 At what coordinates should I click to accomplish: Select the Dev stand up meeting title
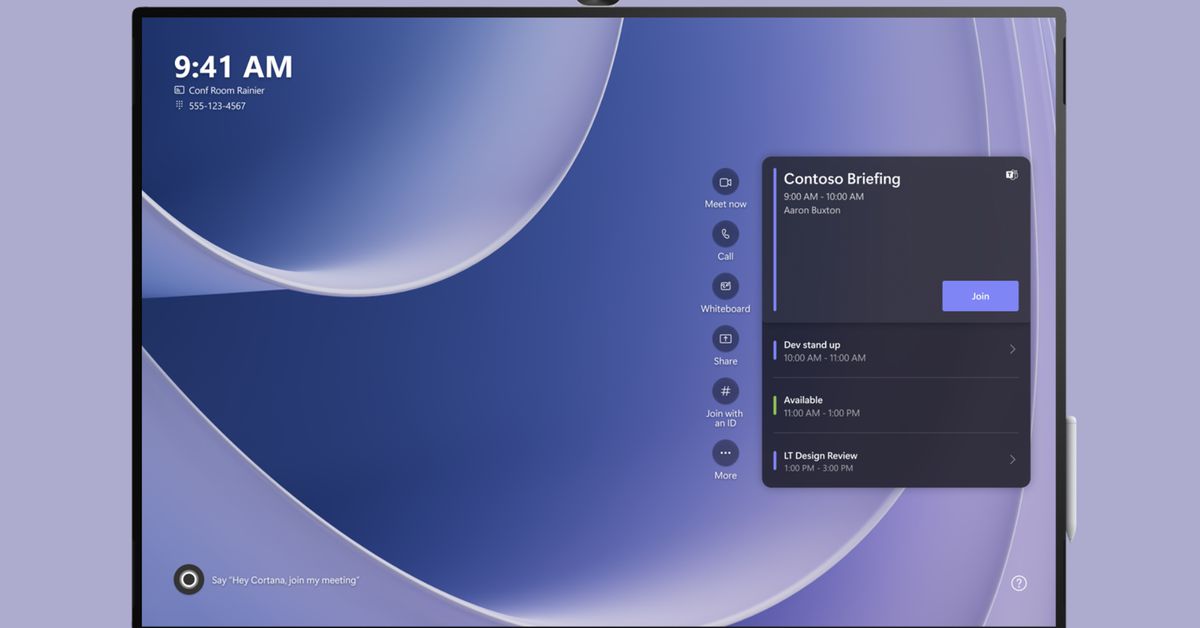pyautogui.click(x=812, y=345)
